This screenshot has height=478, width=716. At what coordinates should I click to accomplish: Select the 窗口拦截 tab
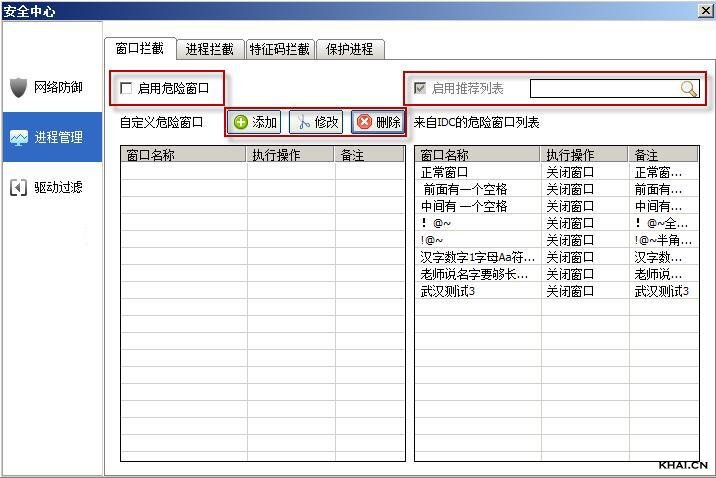(140, 48)
